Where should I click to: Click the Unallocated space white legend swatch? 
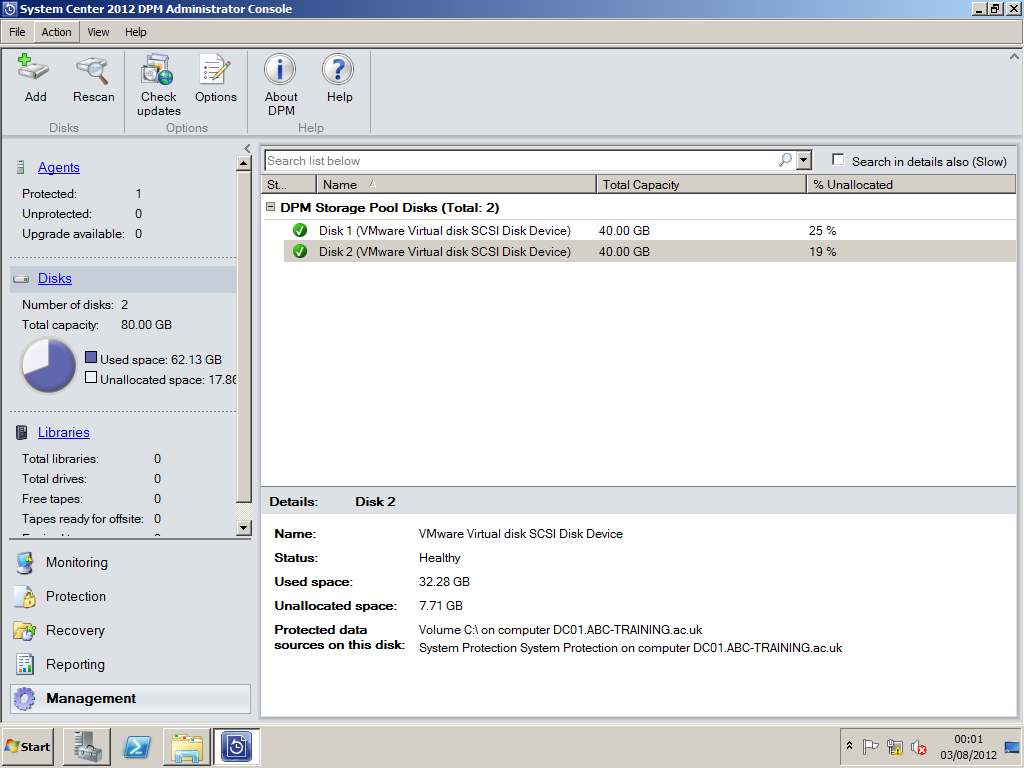tap(91, 377)
